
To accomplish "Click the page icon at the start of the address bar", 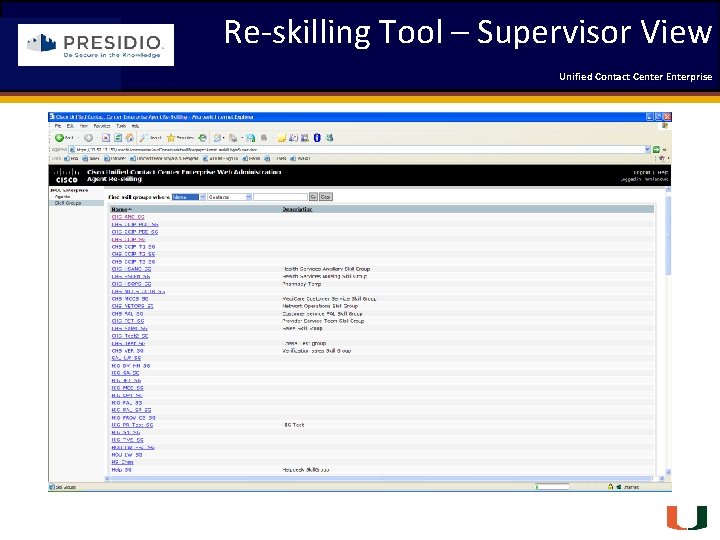I will point(73,150).
